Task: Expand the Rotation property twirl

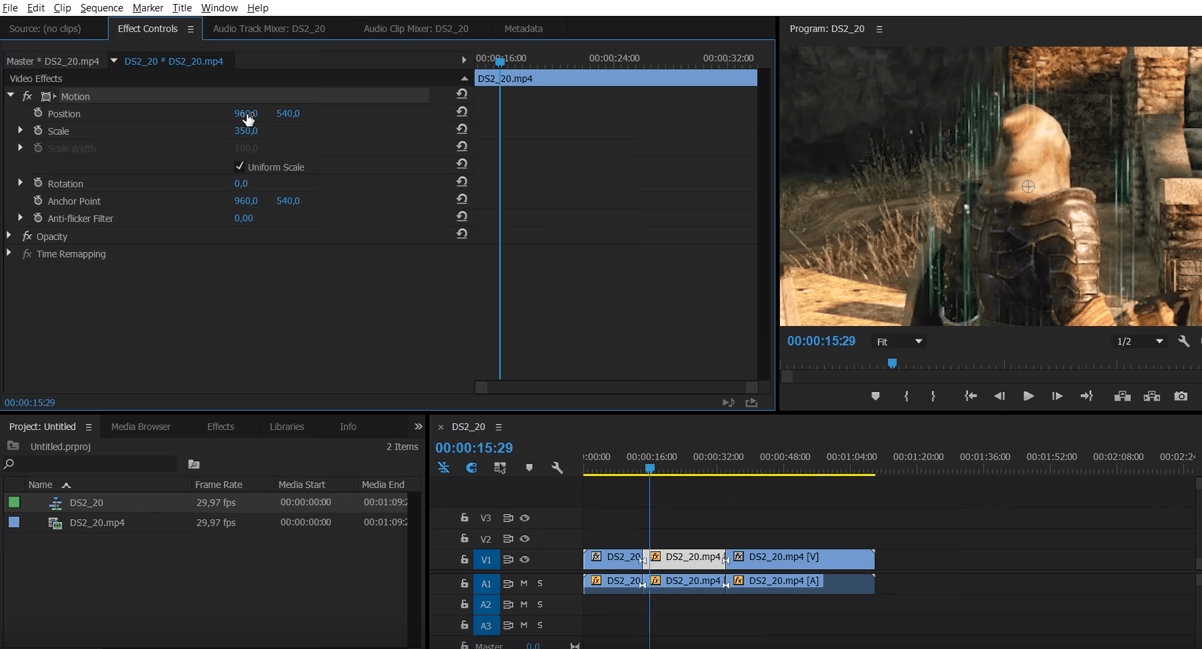Action: pos(20,183)
